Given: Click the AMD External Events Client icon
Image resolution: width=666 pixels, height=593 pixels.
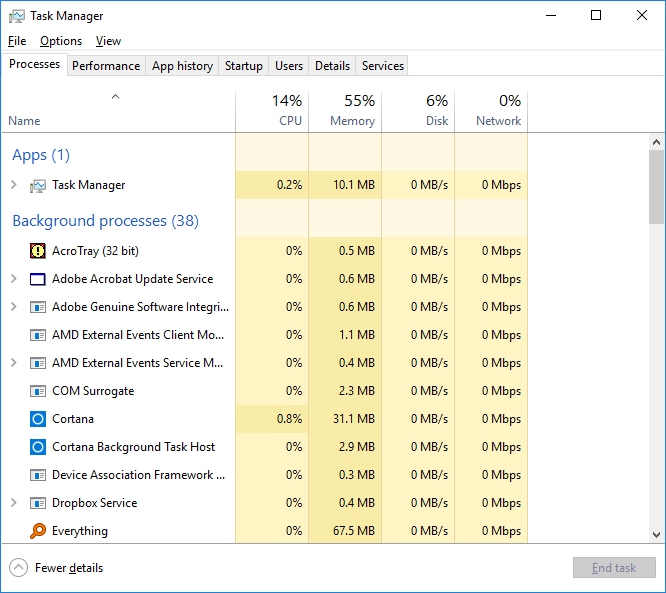Looking at the screenshot, I should tap(38, 335).
